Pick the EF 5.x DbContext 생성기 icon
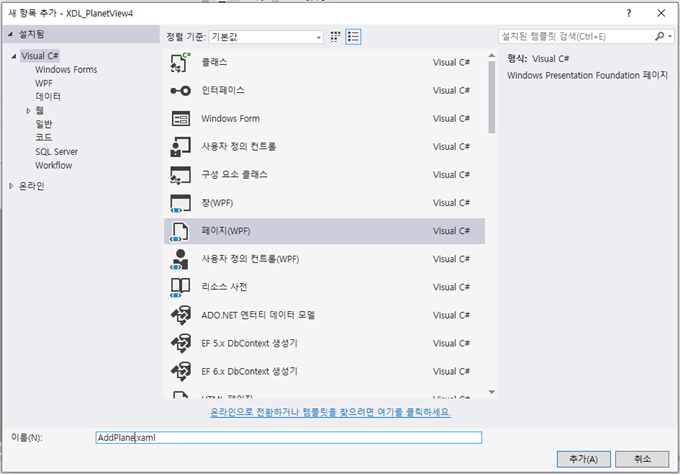The image size is (680, 474). pos(180,343)
